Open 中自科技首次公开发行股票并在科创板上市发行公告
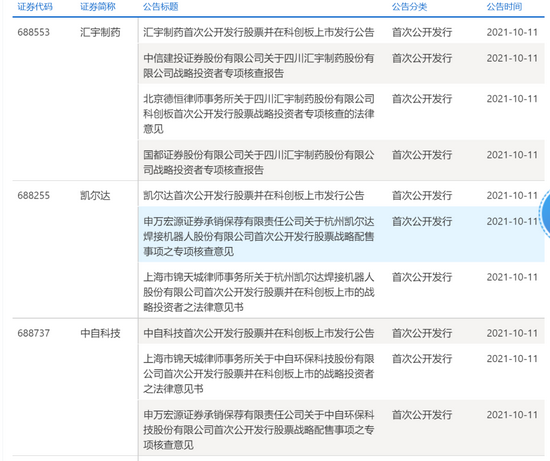550x461 pixels. point(259,333)
